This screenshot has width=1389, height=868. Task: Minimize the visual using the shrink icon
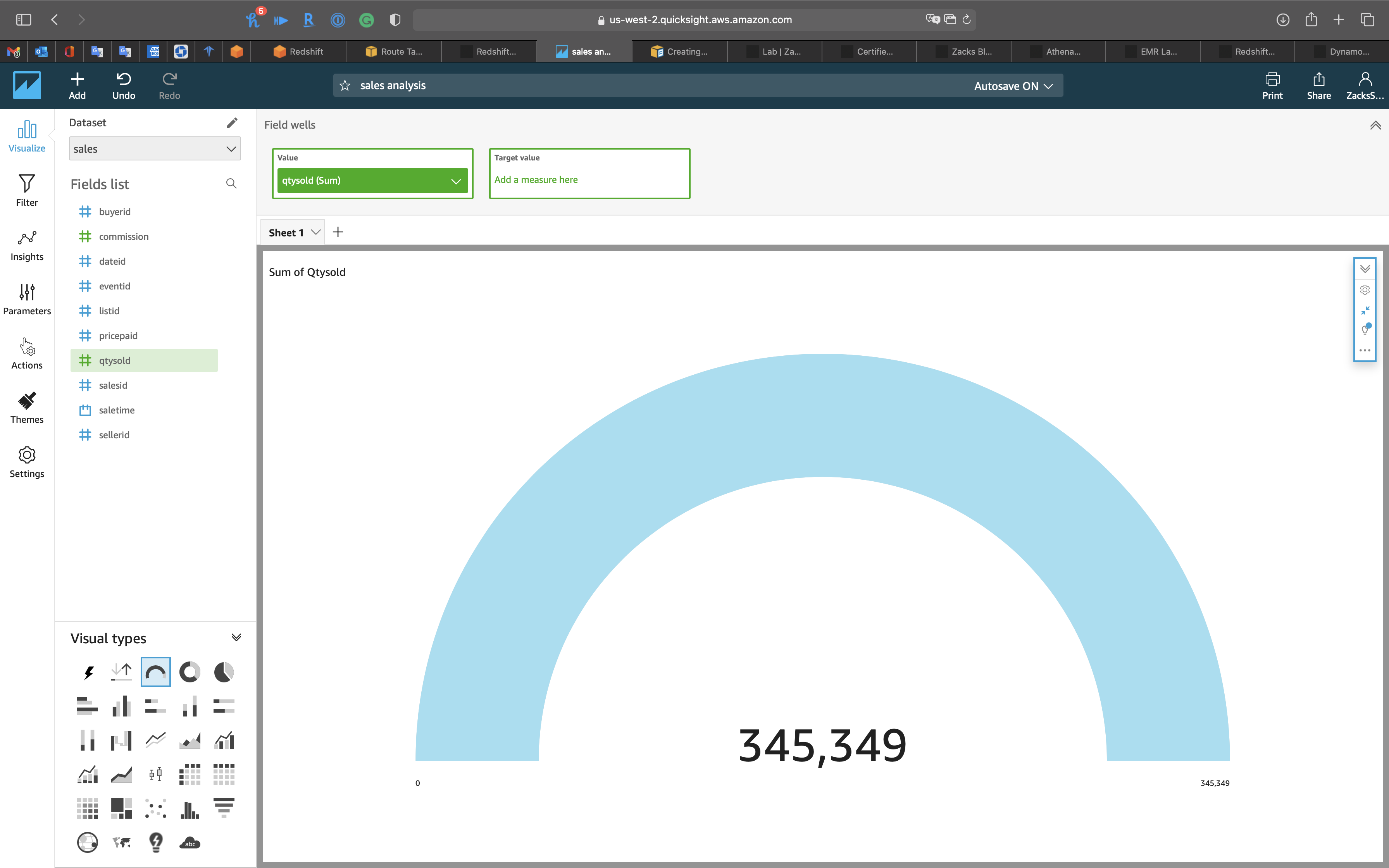[x=1365, y=310]
